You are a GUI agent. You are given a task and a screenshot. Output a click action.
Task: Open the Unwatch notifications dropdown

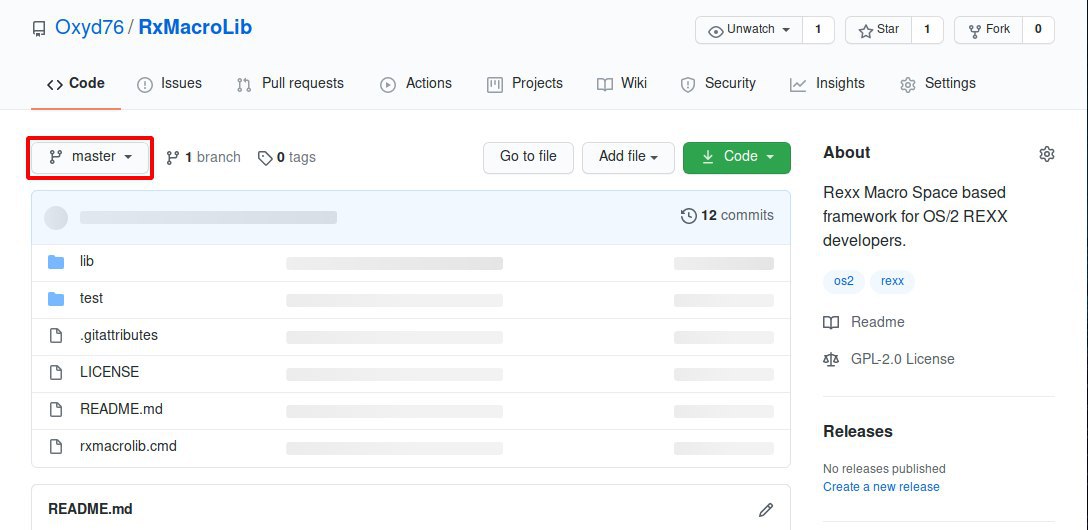coord(749,30)
